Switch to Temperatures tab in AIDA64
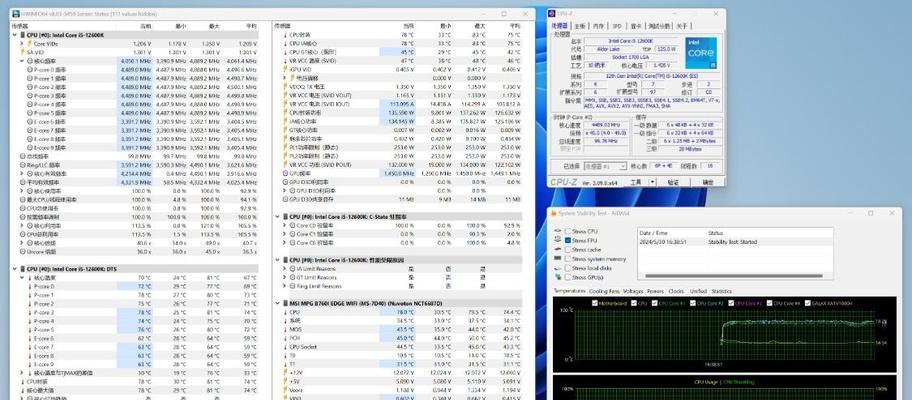Viewport: 912px width, 400px height. (569, 291)
